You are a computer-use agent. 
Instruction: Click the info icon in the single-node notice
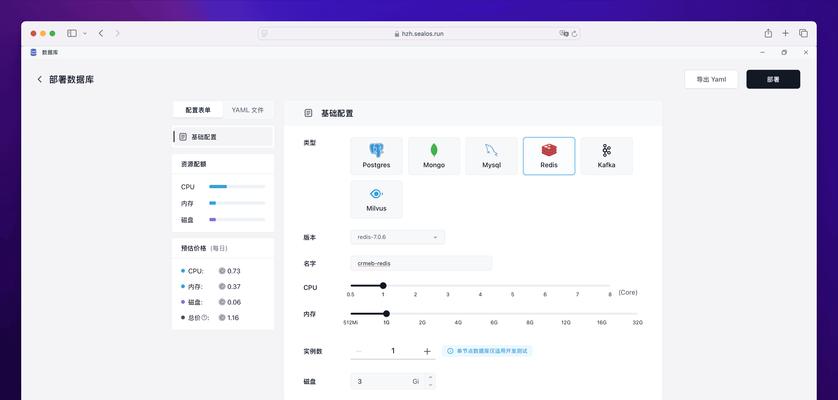click(450, 351)
